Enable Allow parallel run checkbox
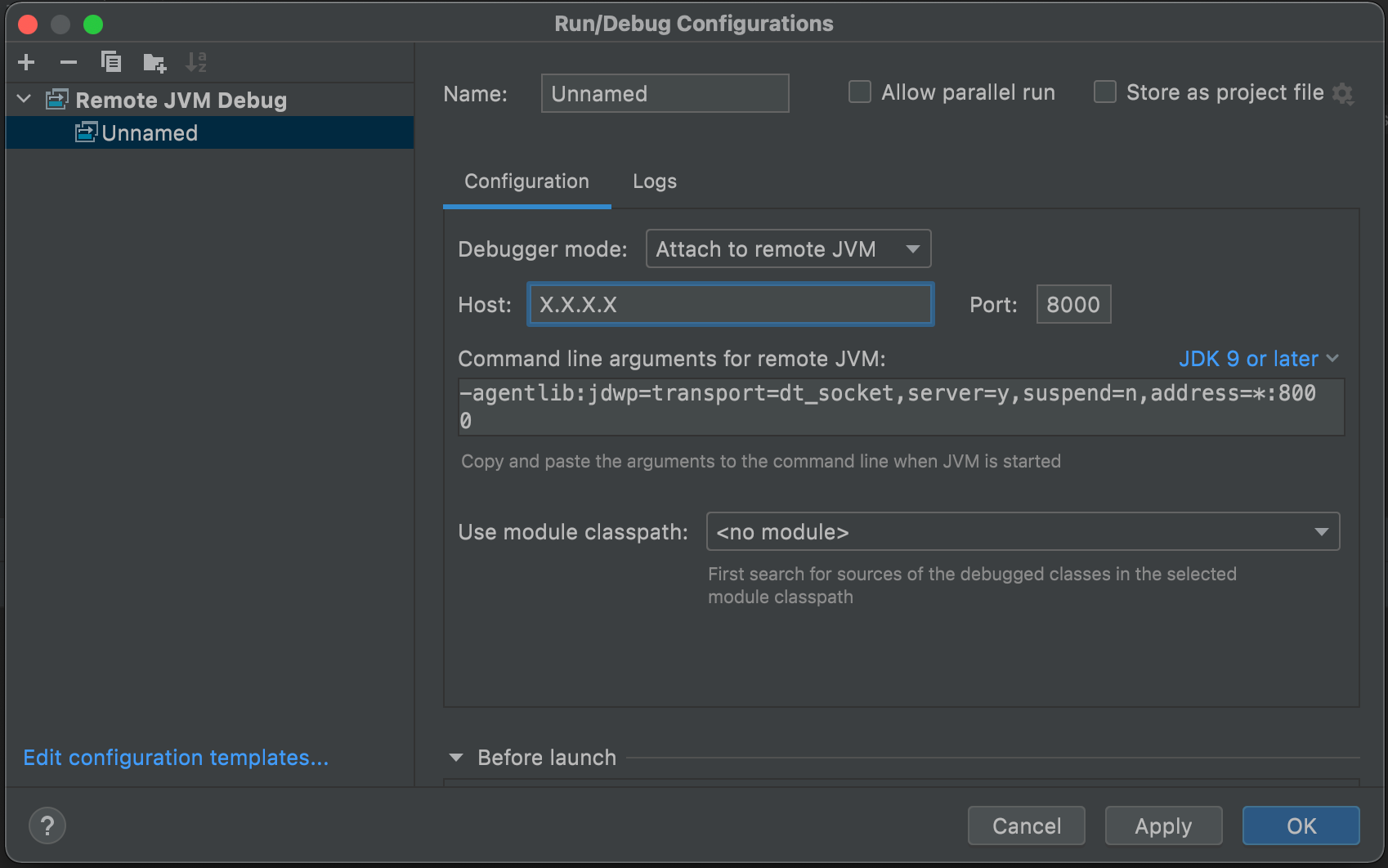 [860, 92]
